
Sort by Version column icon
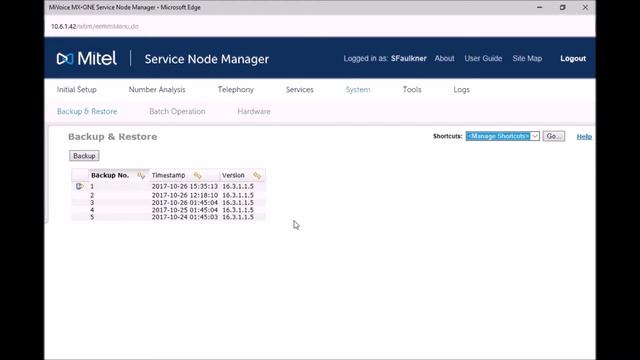tap(257, 175)
